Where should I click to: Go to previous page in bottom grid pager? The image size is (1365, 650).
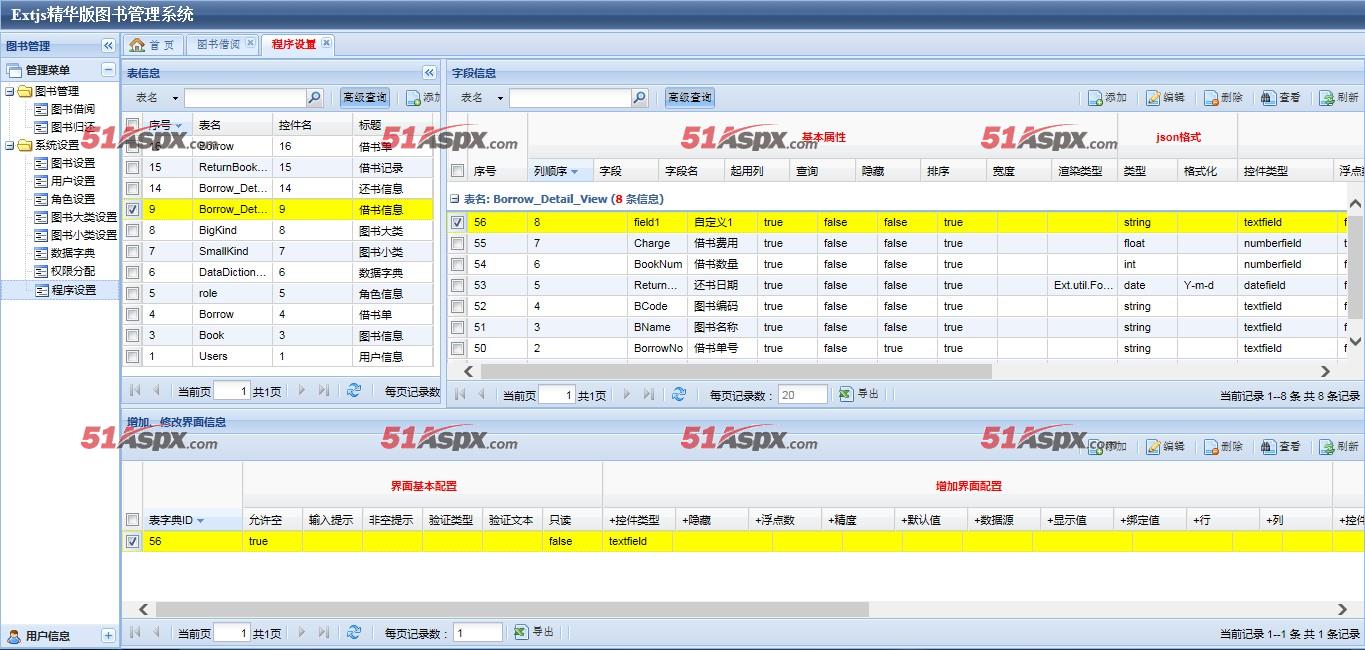point(156,632)
